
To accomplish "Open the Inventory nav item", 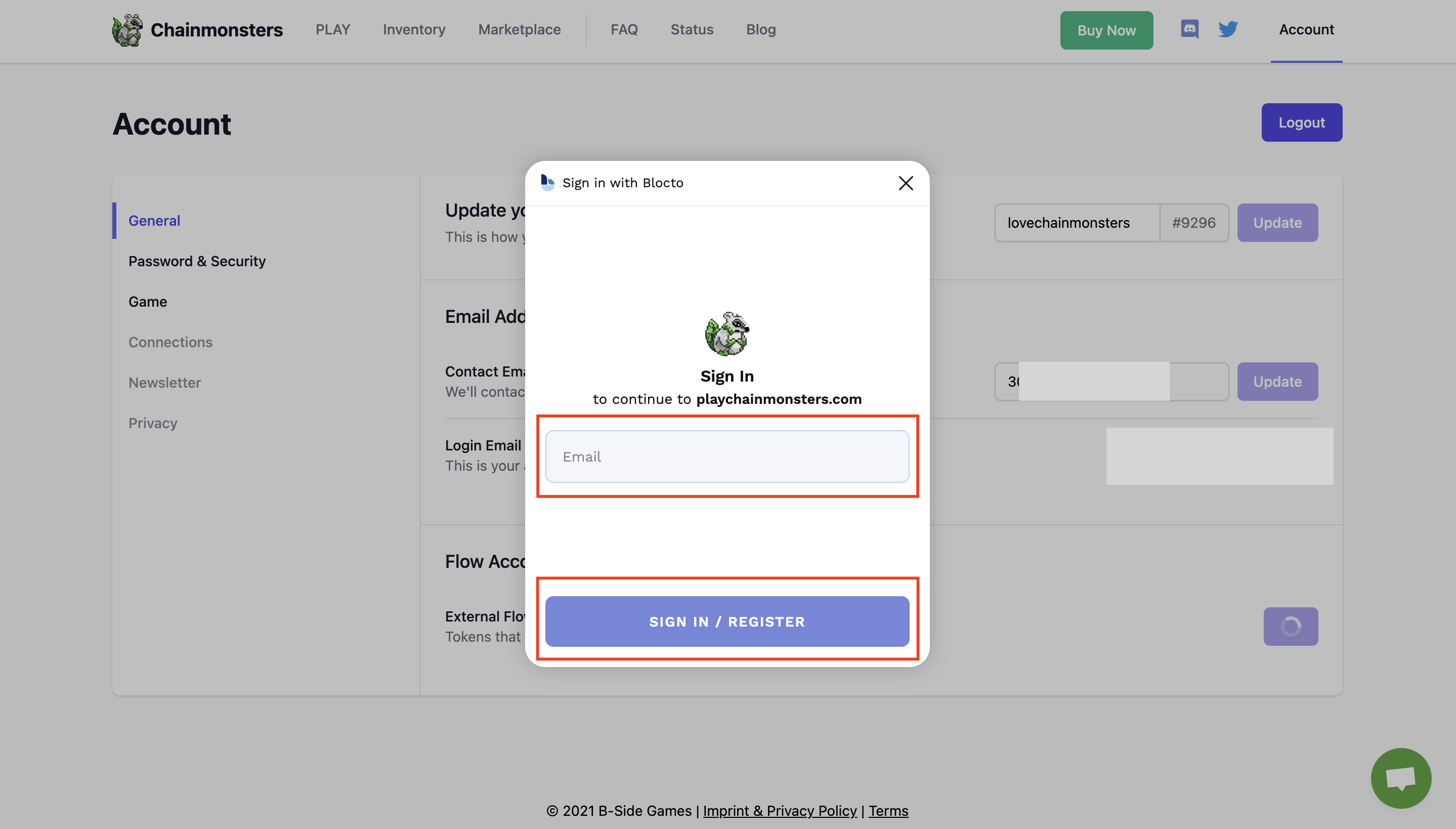I will click(414, 29).
